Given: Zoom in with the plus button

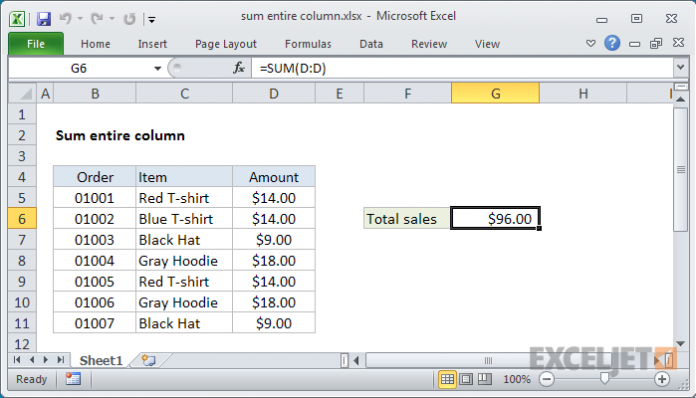Looking at the screenshot, I should point(661,379).
